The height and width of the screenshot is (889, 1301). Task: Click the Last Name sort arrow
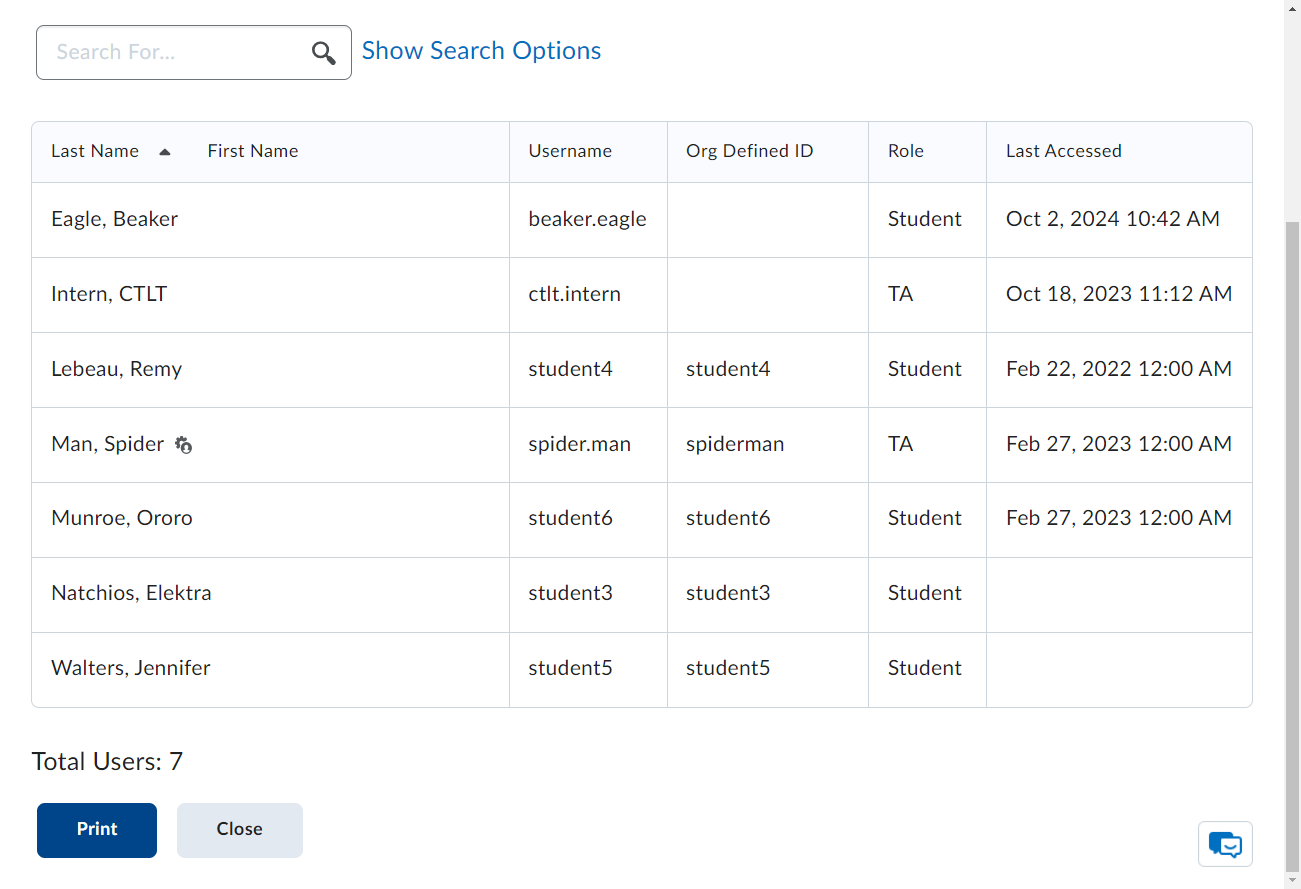[x=165, y=152]
